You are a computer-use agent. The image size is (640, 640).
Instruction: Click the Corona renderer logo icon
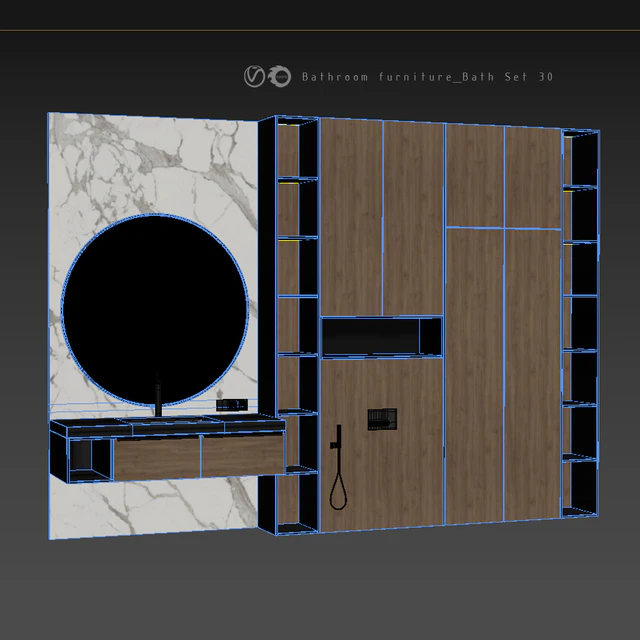click(280, 76)
